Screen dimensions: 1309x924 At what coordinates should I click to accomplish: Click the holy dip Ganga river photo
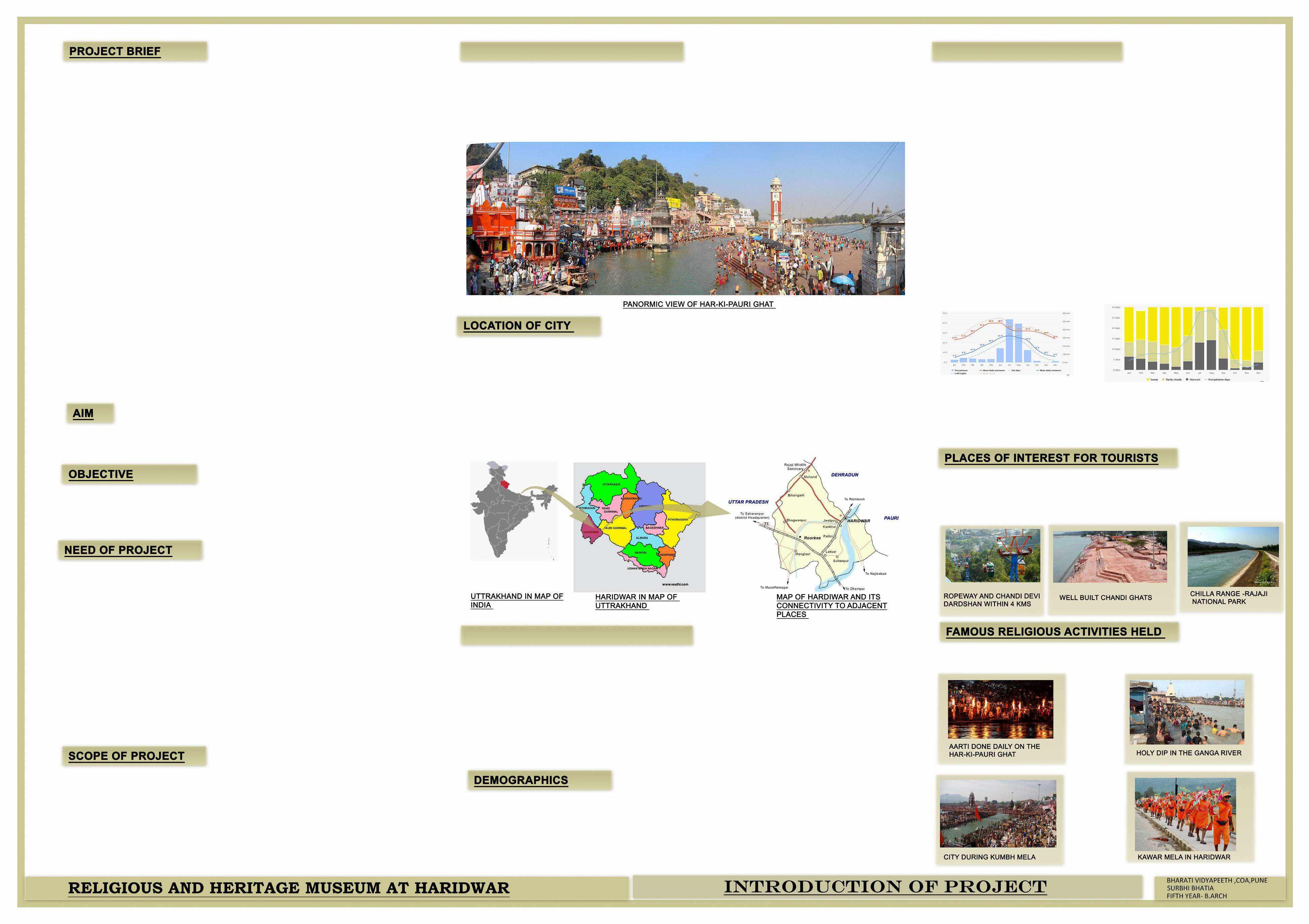click(x=1187, y=712)
